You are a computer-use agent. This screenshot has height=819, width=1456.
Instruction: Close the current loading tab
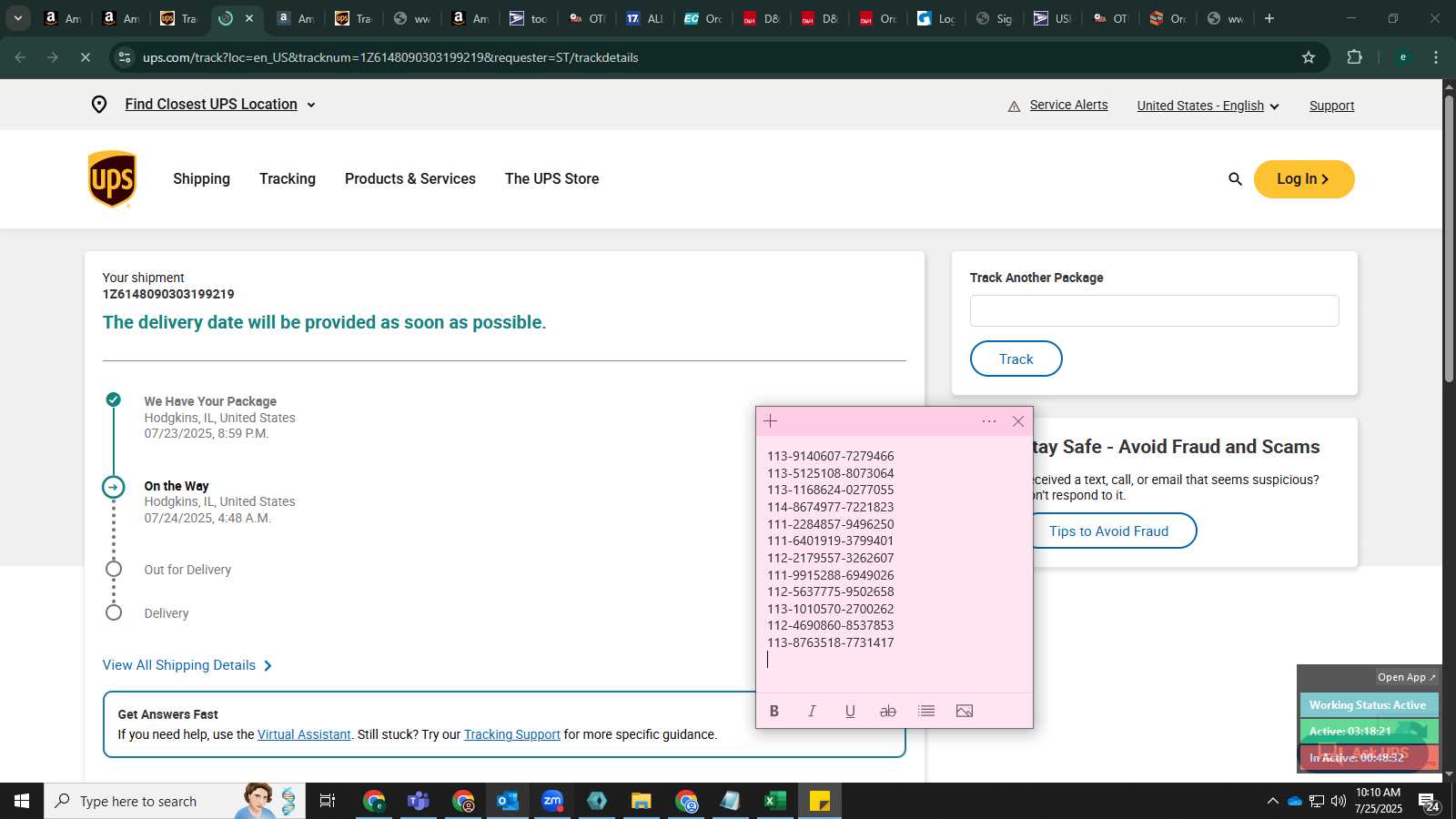(249, 18)
